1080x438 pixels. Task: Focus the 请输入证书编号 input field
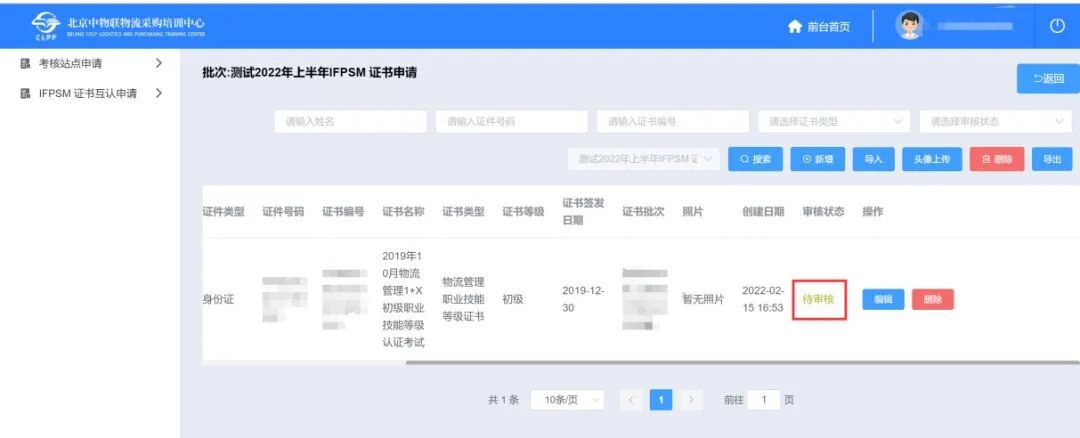[673, 121]
